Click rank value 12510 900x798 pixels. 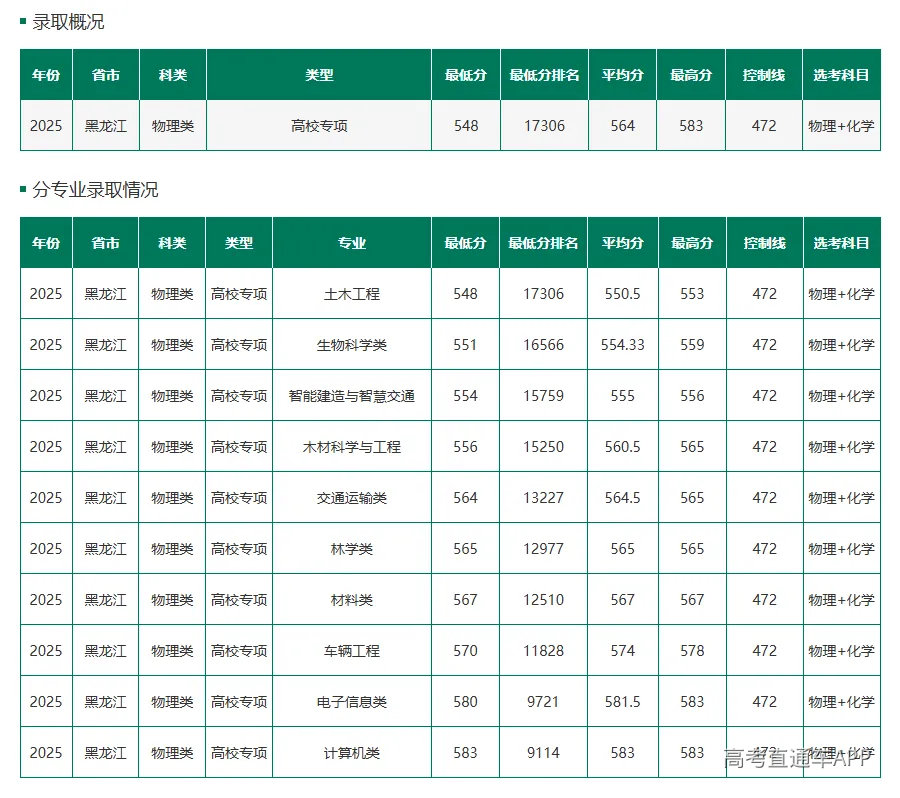click(x=543, y=600)
